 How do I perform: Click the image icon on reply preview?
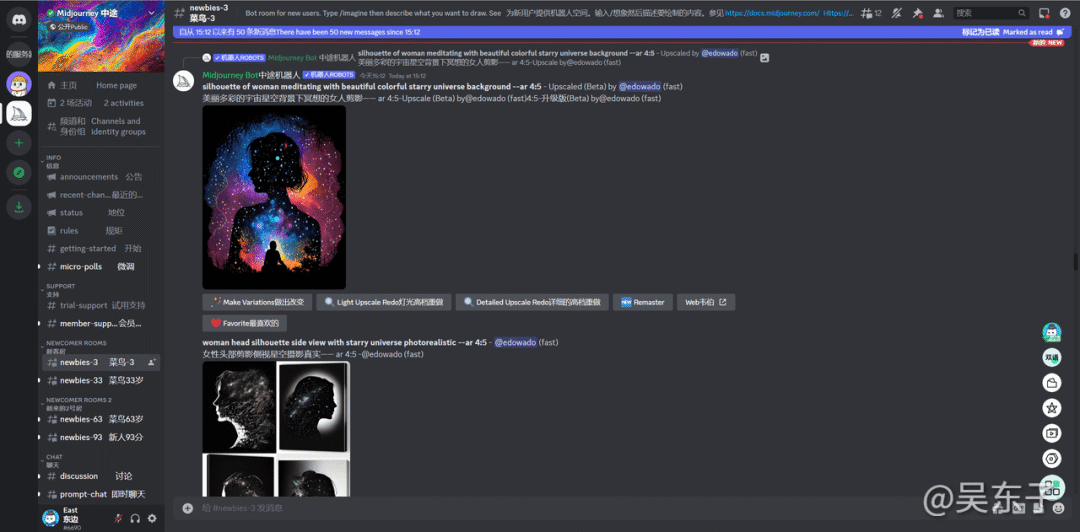click(x=764, y=58)
